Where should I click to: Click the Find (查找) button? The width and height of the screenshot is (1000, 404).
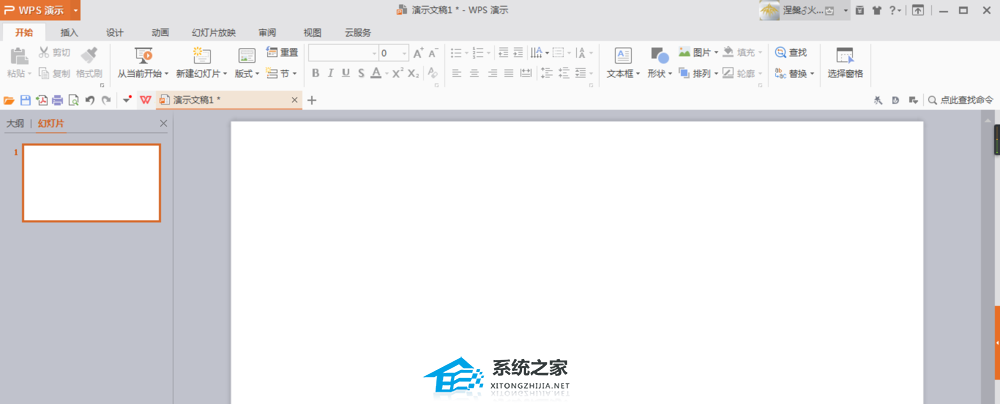point(791,52)
